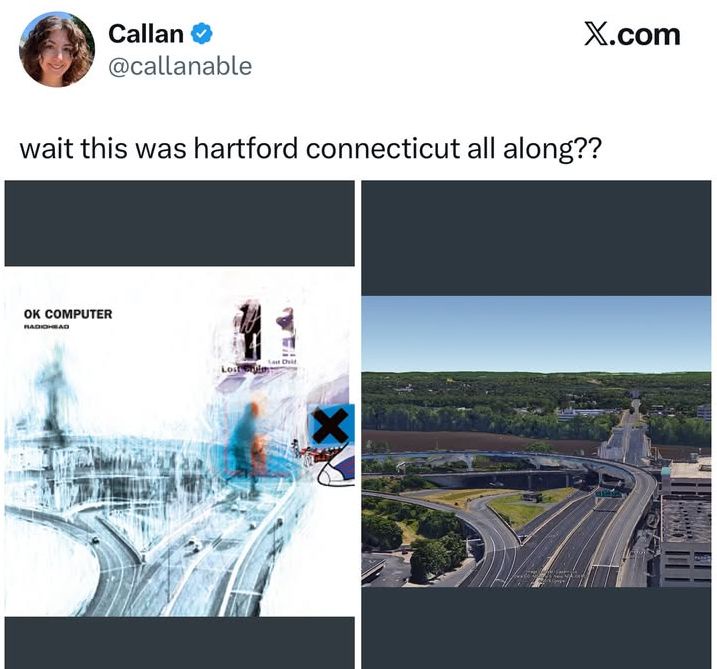The width and height of the screenshot is (717, 669).
Task: Click the blurry stick figure at left
Action: click(55, 391)
